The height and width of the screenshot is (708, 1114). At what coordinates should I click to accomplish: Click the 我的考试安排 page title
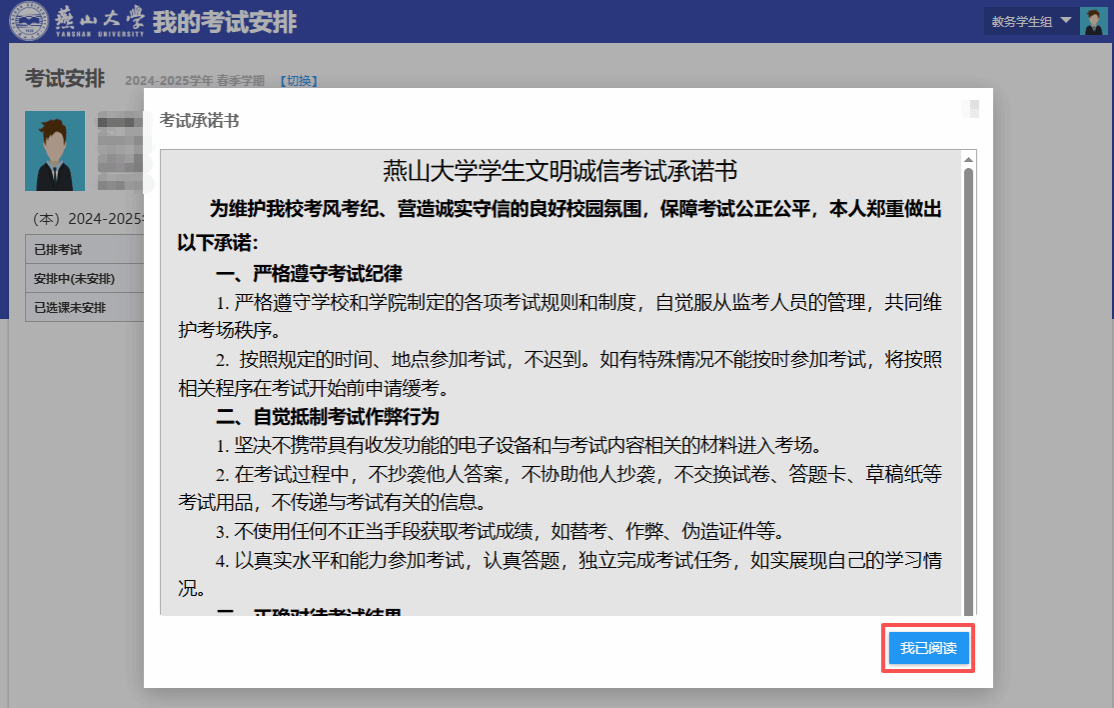(x=225, y=21)
